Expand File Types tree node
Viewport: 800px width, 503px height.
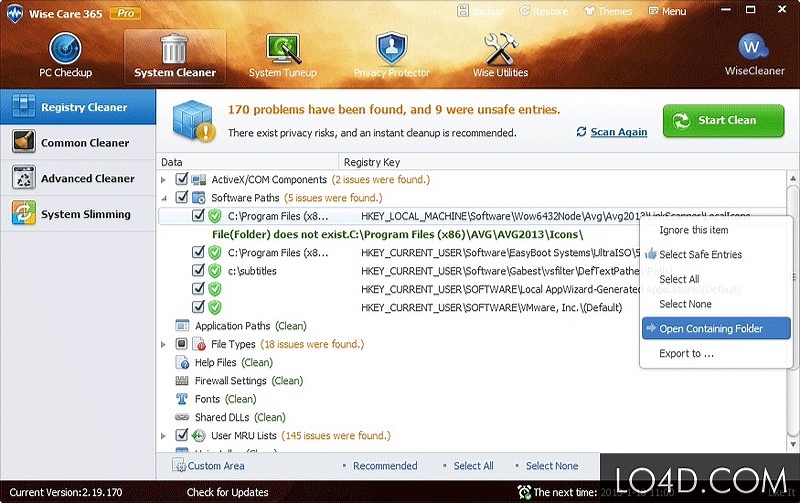[163, 344]
